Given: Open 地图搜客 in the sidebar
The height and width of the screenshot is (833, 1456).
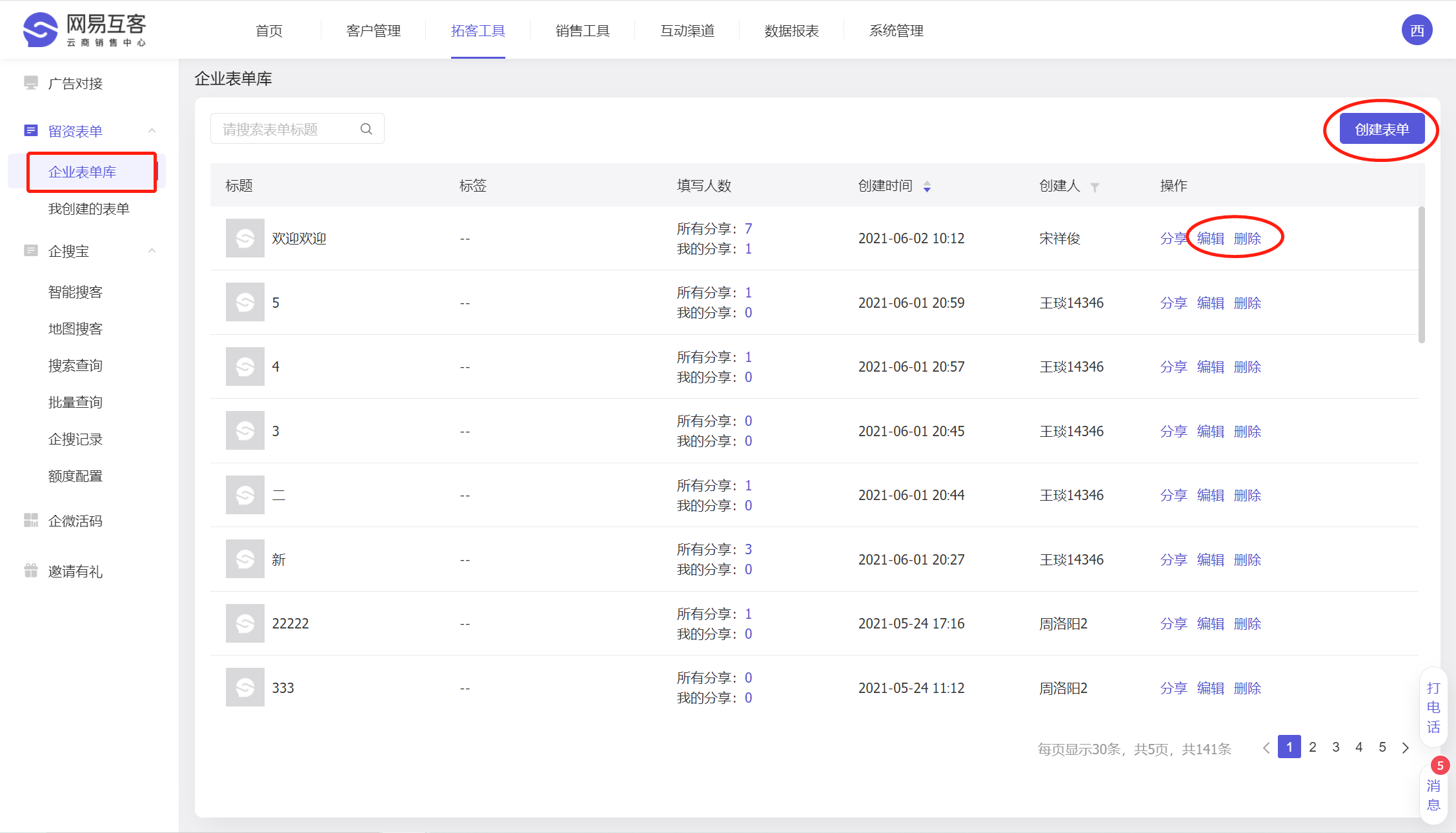Looking at the screenshot, I should [76, 328].
